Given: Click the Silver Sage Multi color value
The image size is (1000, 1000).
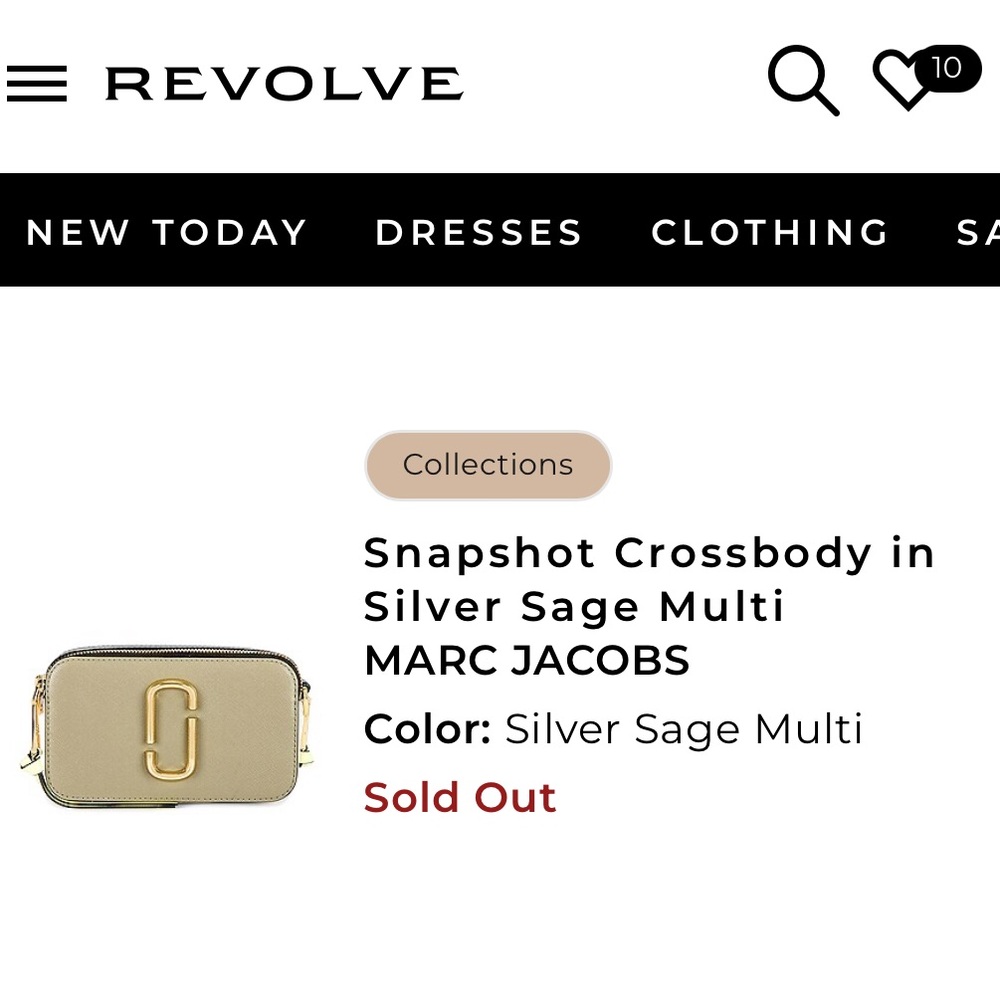Looking at the screenshot, I should coord(684,729).
